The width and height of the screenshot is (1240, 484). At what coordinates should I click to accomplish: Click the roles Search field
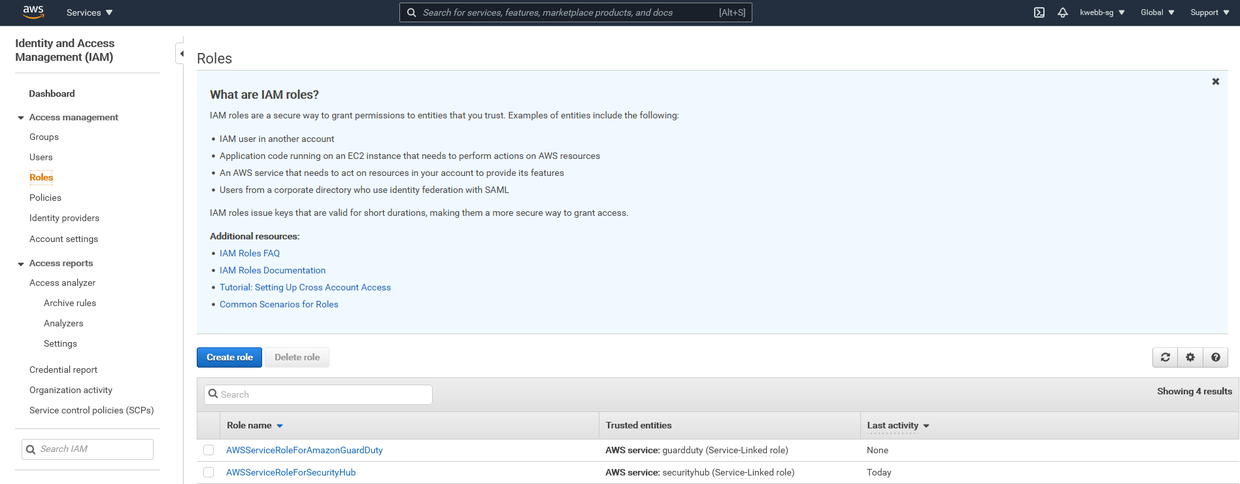[318, 394]
